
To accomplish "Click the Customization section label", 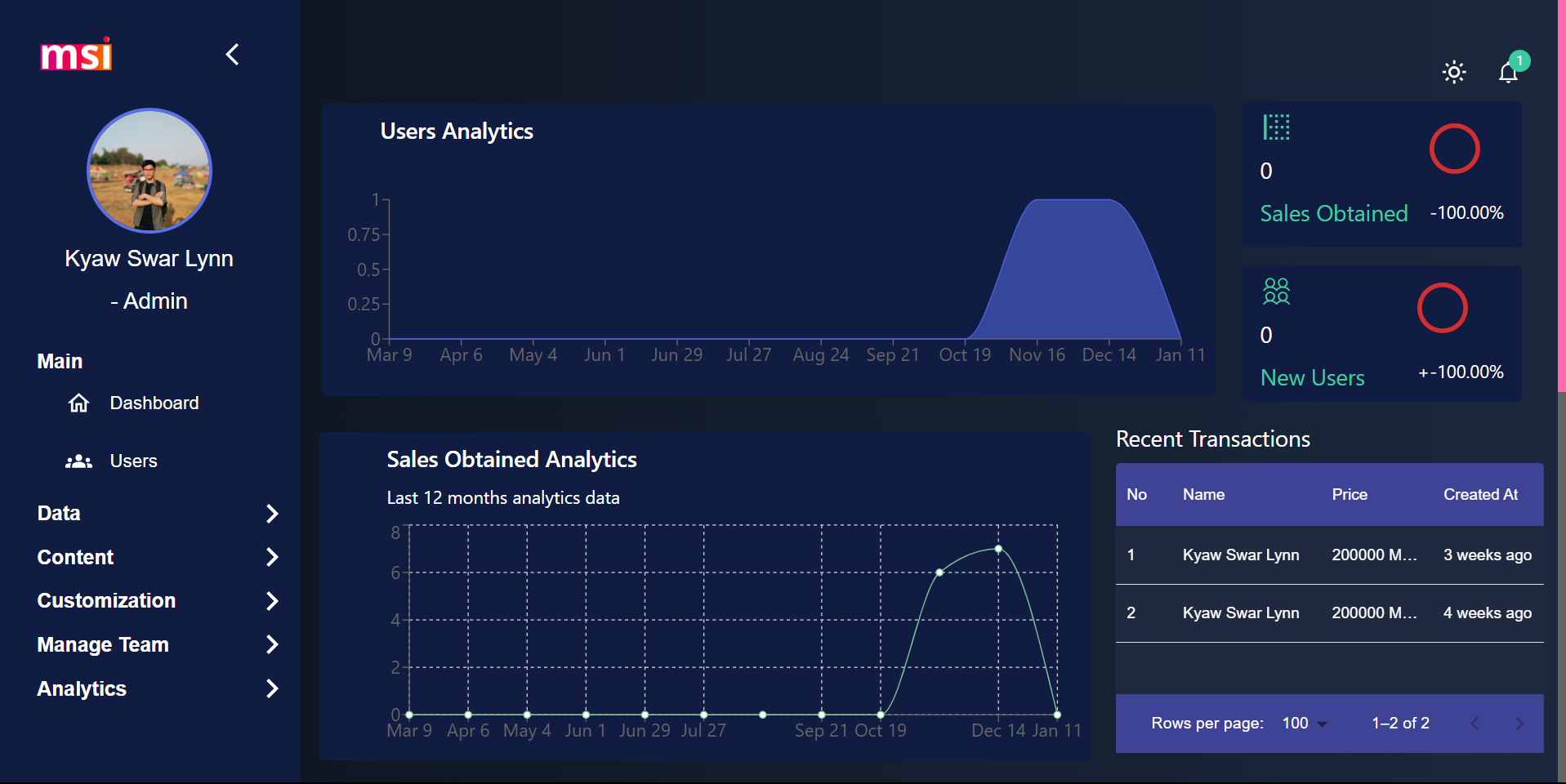I will [x=106, y=601].
